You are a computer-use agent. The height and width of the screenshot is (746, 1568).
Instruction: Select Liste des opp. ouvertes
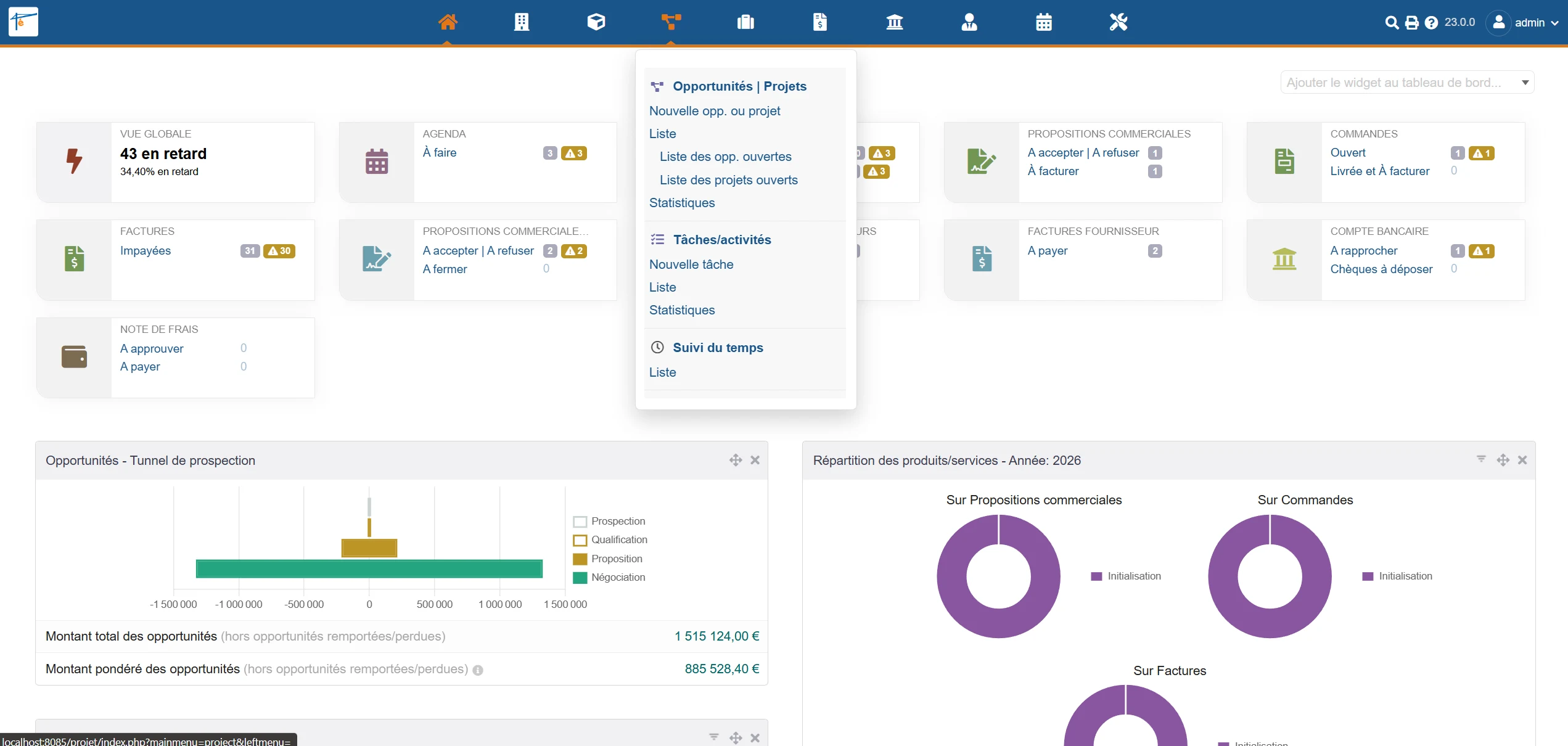tap(726, 157)
